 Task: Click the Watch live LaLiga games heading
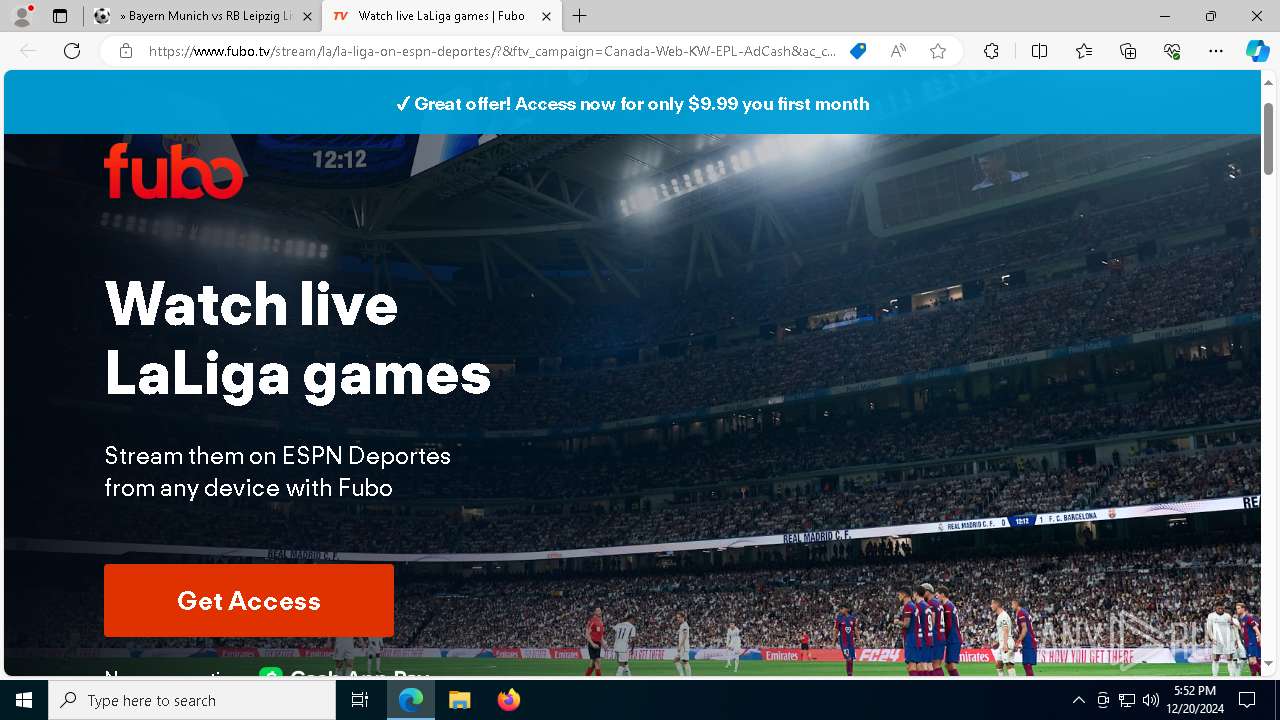point(298,338)
